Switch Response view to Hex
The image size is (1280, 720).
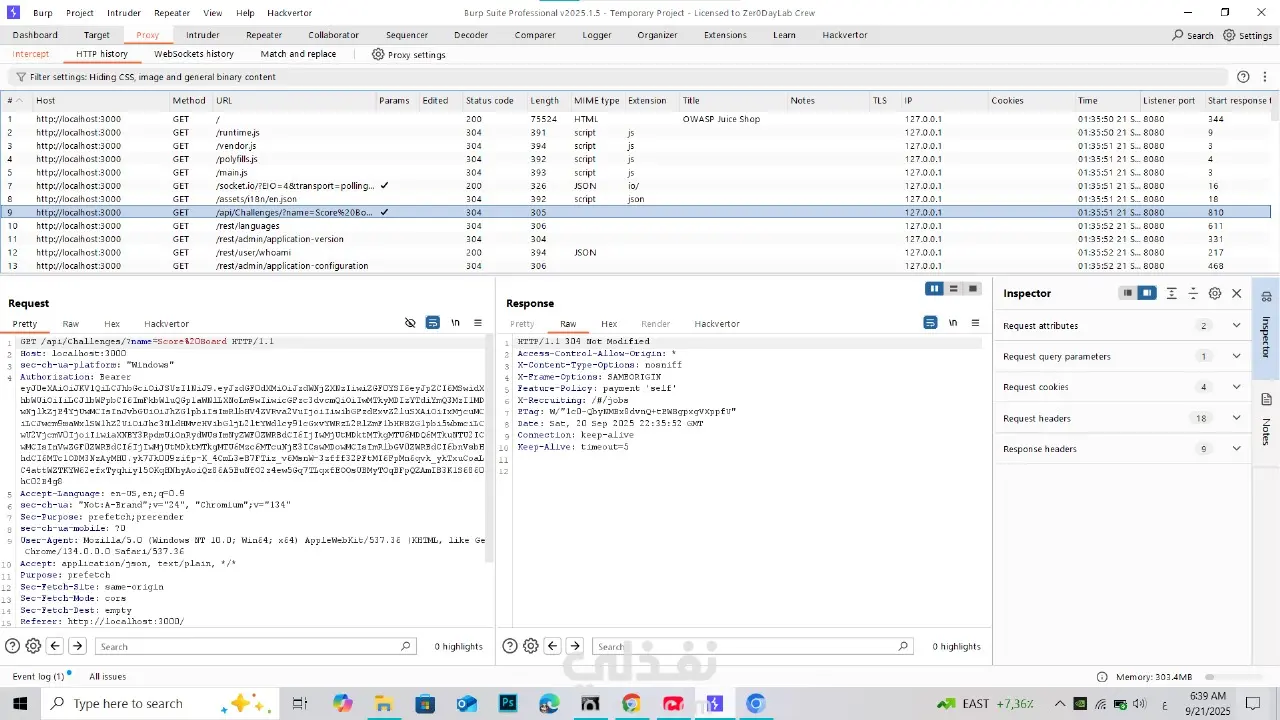point(609,324)
